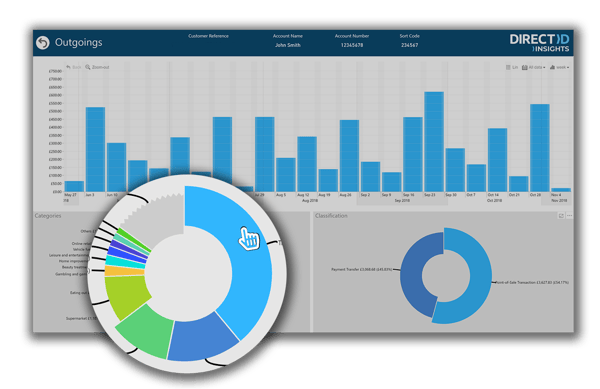Select the Sep 9 bar

pyautogui.click(x=392, y=182)
